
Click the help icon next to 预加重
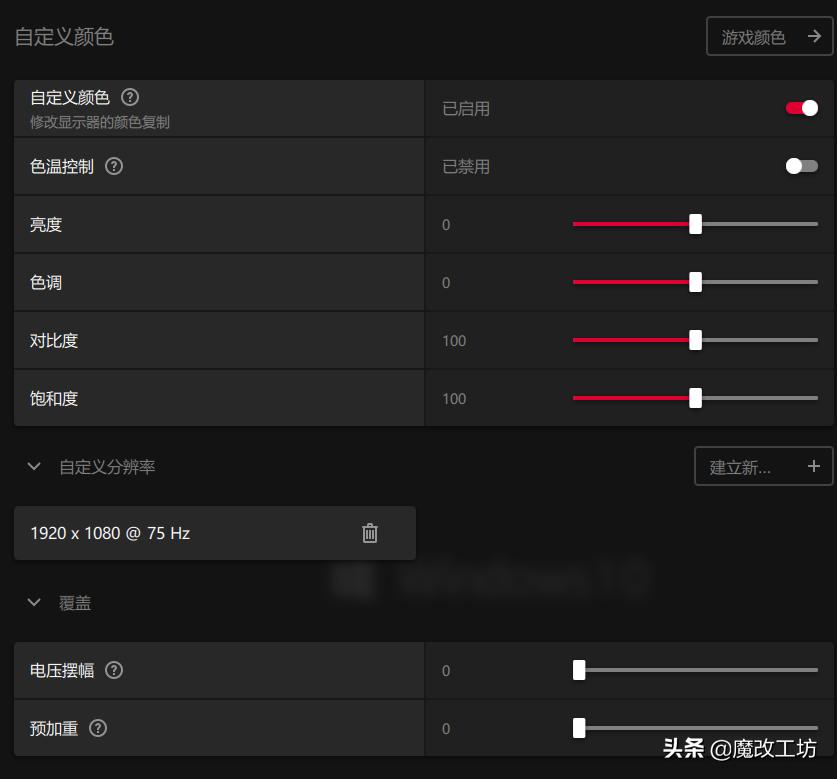[x=98, y=728]
